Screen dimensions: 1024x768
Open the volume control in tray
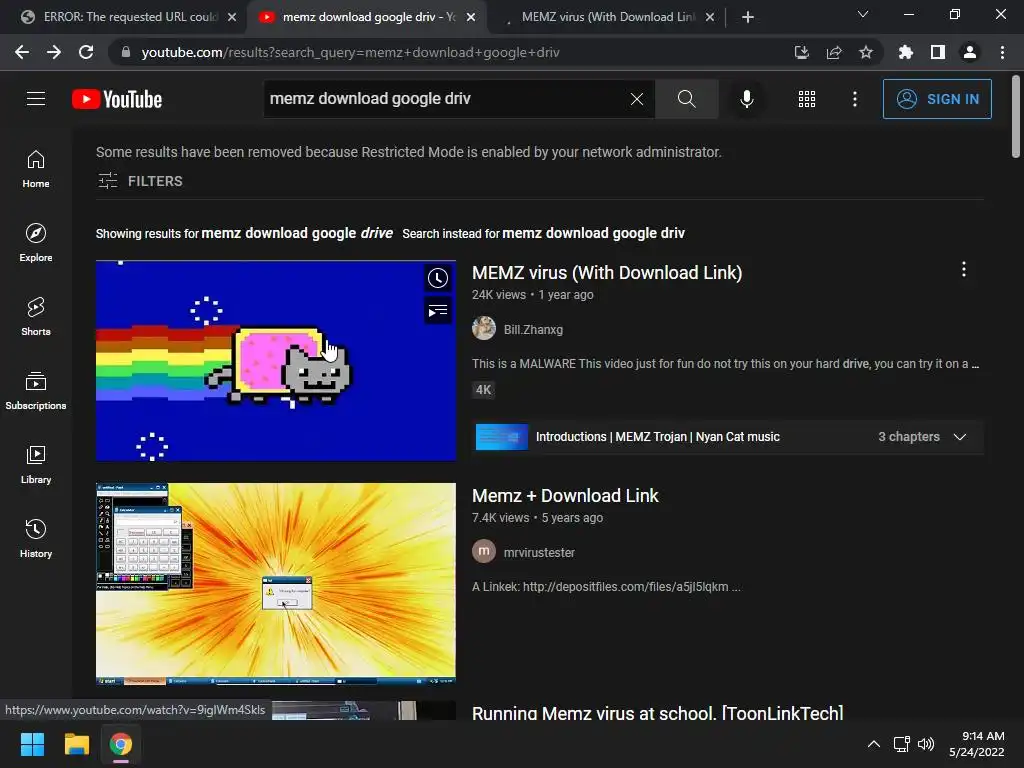tap(926, 744)
